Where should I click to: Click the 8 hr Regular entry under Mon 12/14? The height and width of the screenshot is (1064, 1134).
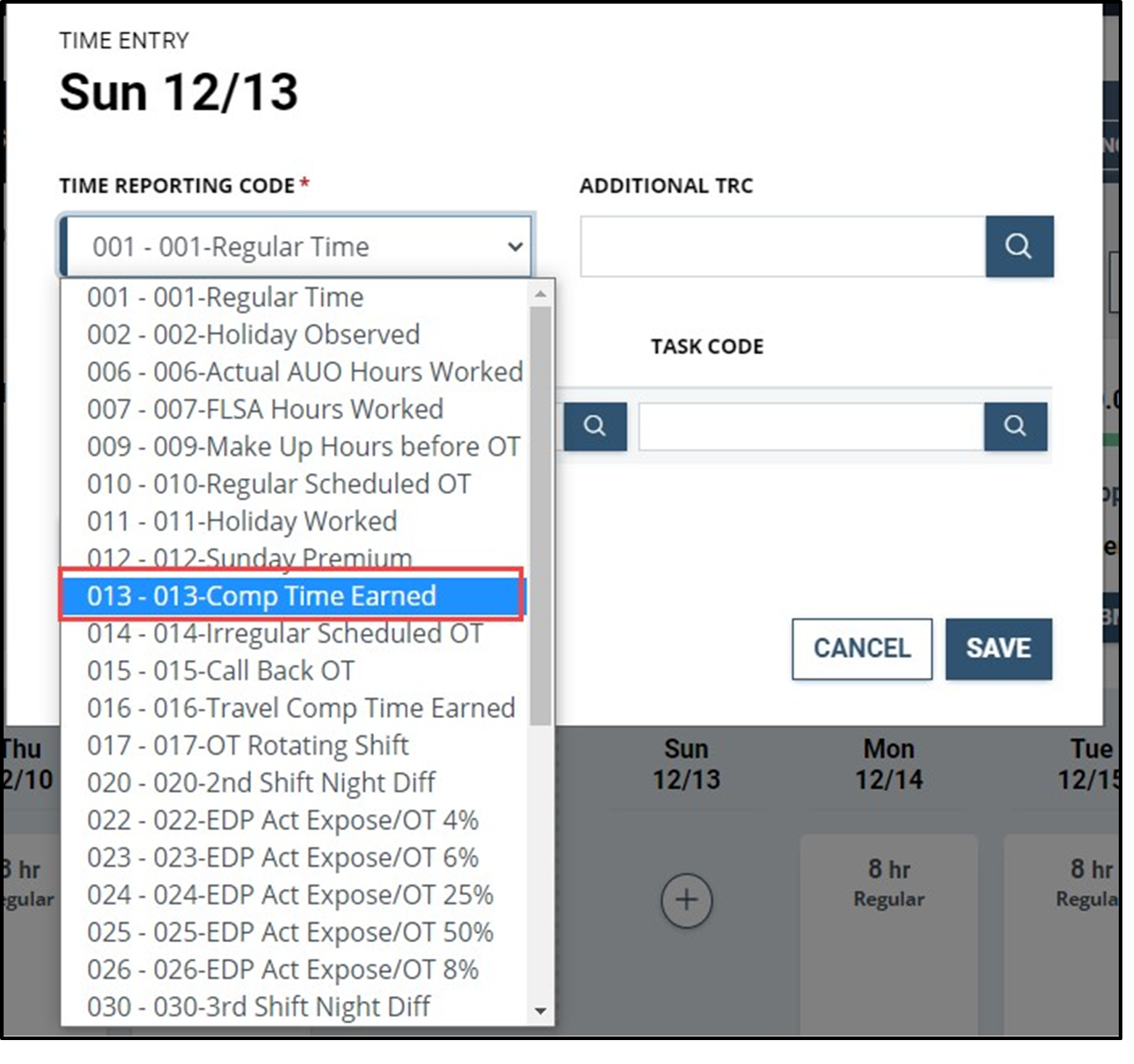tap(888, 883)
